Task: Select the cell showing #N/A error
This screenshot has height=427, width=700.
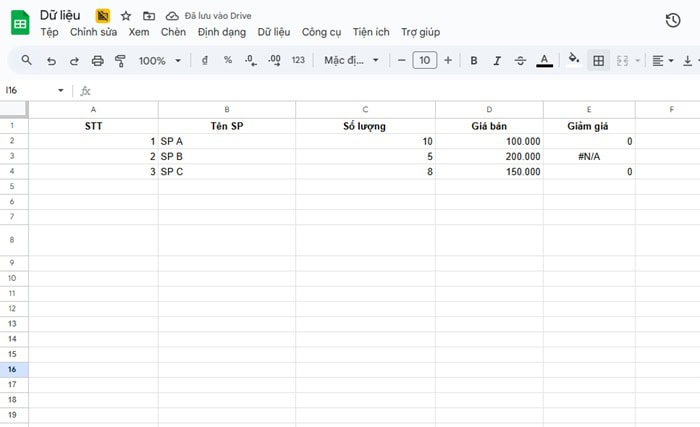Action: coord(589,157)
